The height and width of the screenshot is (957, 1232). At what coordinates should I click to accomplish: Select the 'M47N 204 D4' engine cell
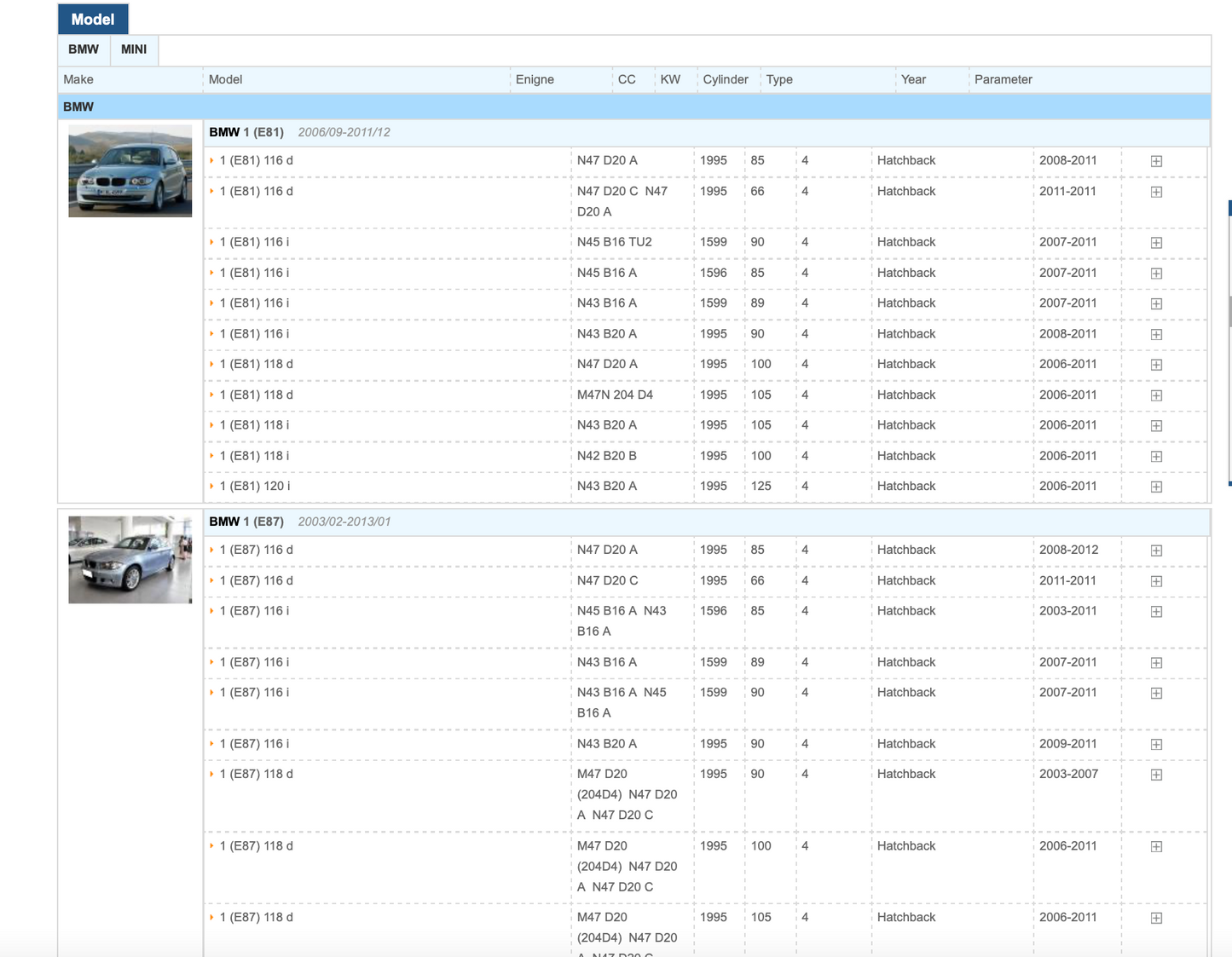[x=615, y=395]
